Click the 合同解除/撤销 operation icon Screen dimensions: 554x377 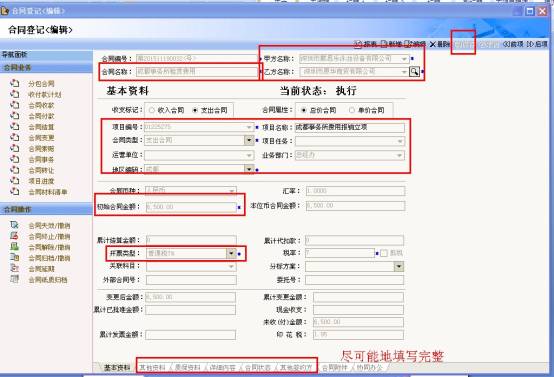pos(14,247)
